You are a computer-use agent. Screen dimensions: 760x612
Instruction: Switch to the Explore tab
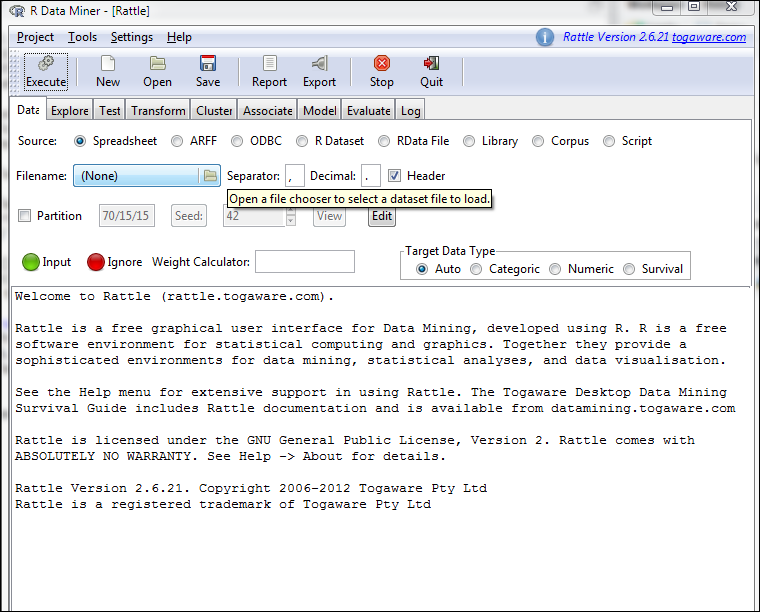(70, 110)
